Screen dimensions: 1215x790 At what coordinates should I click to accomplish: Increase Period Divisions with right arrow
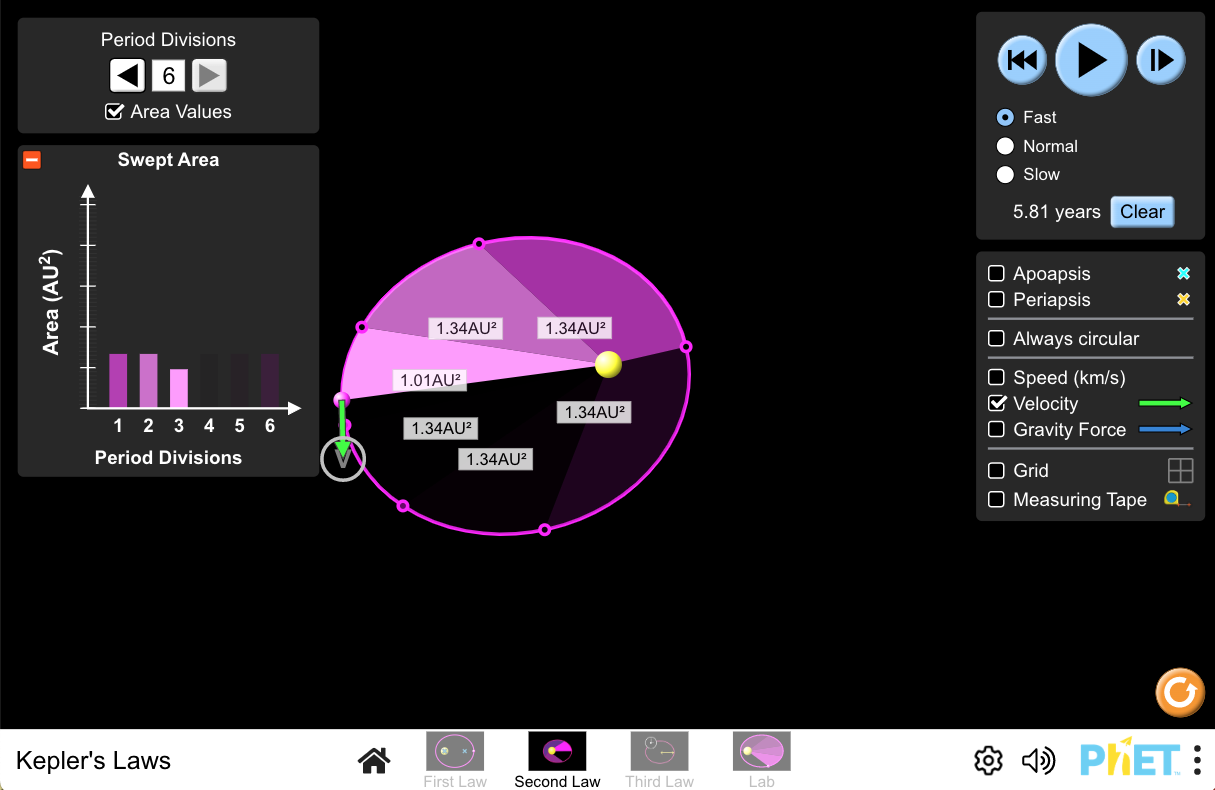[x=209, y=75]
